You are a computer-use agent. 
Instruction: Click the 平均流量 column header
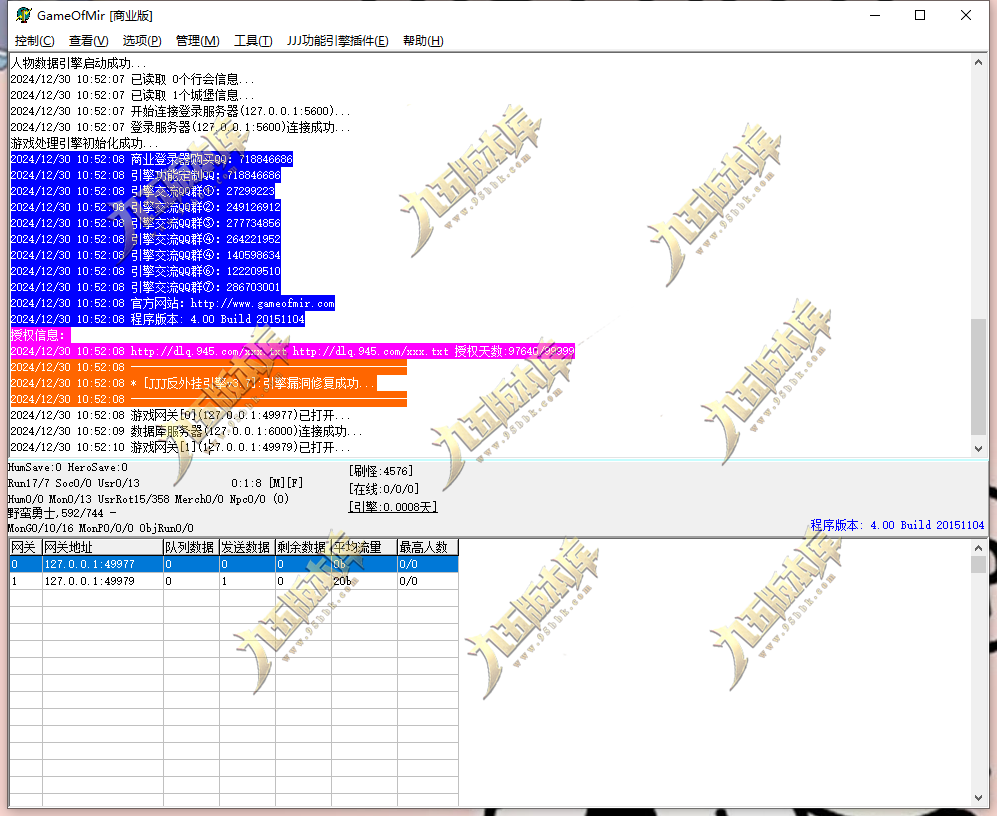click(x=364, y=547)
